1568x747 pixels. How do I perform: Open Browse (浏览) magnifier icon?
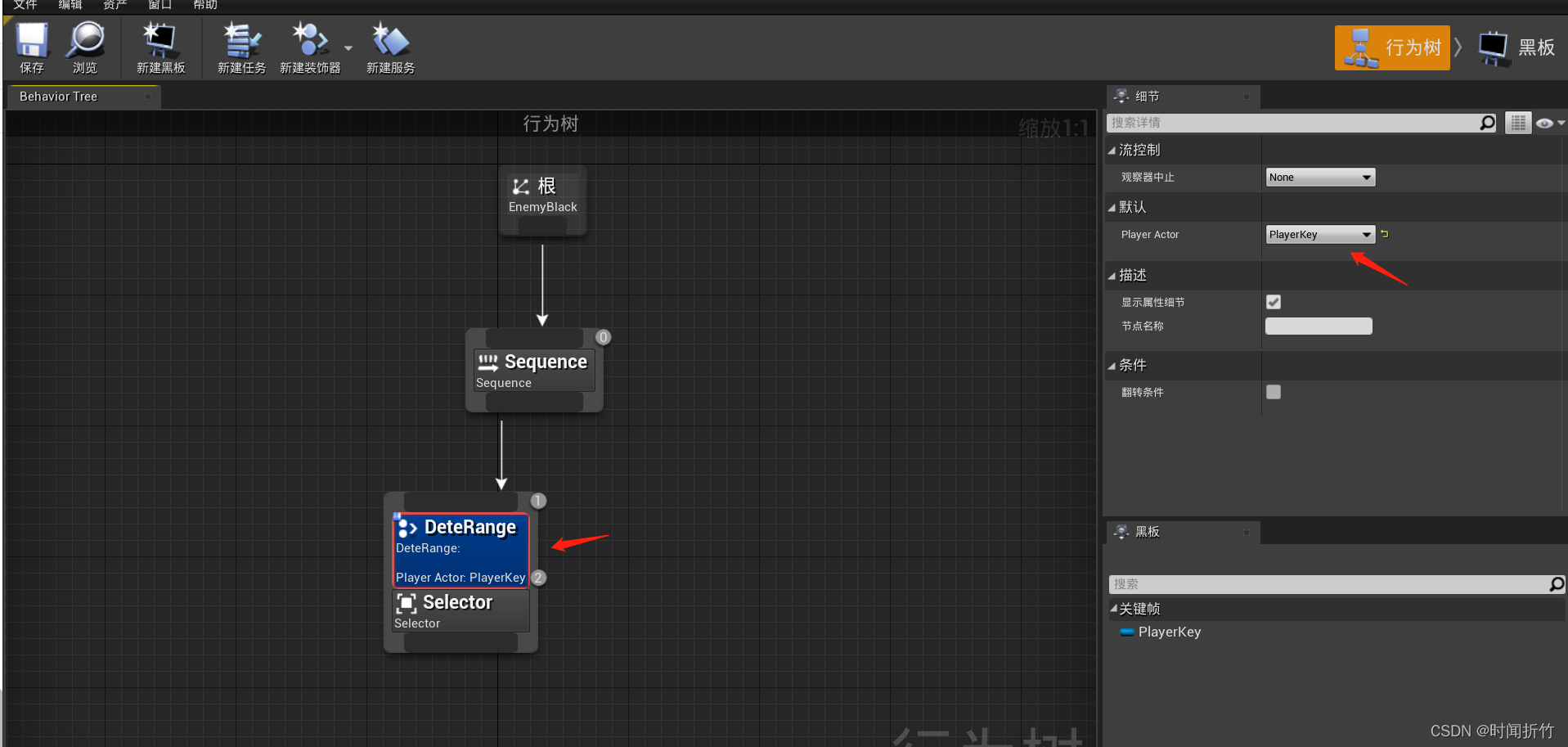click(85, 48)
